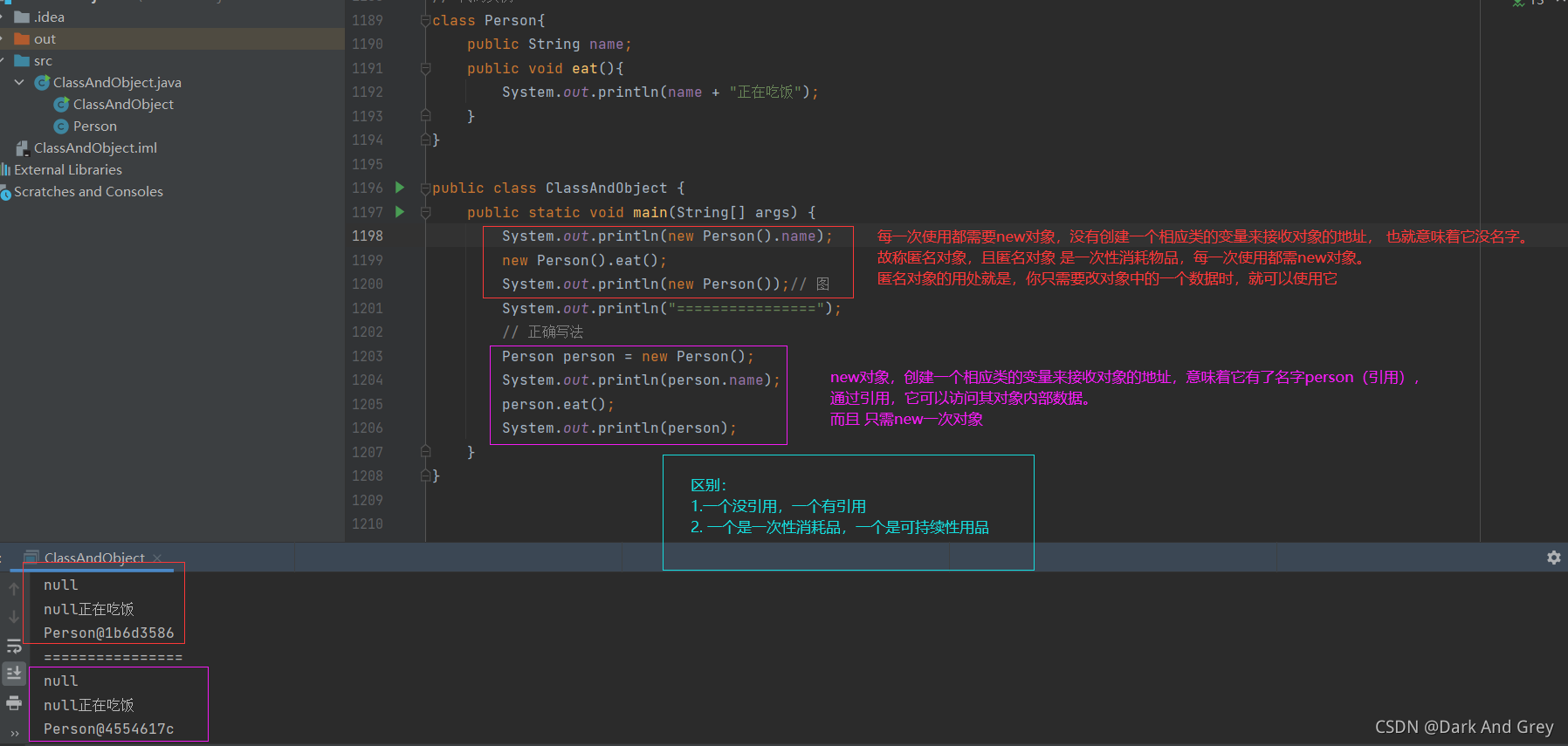Viewport: 1568px width, 746px height.
Task: Select the out folder
Action: [x=45, y=38]
